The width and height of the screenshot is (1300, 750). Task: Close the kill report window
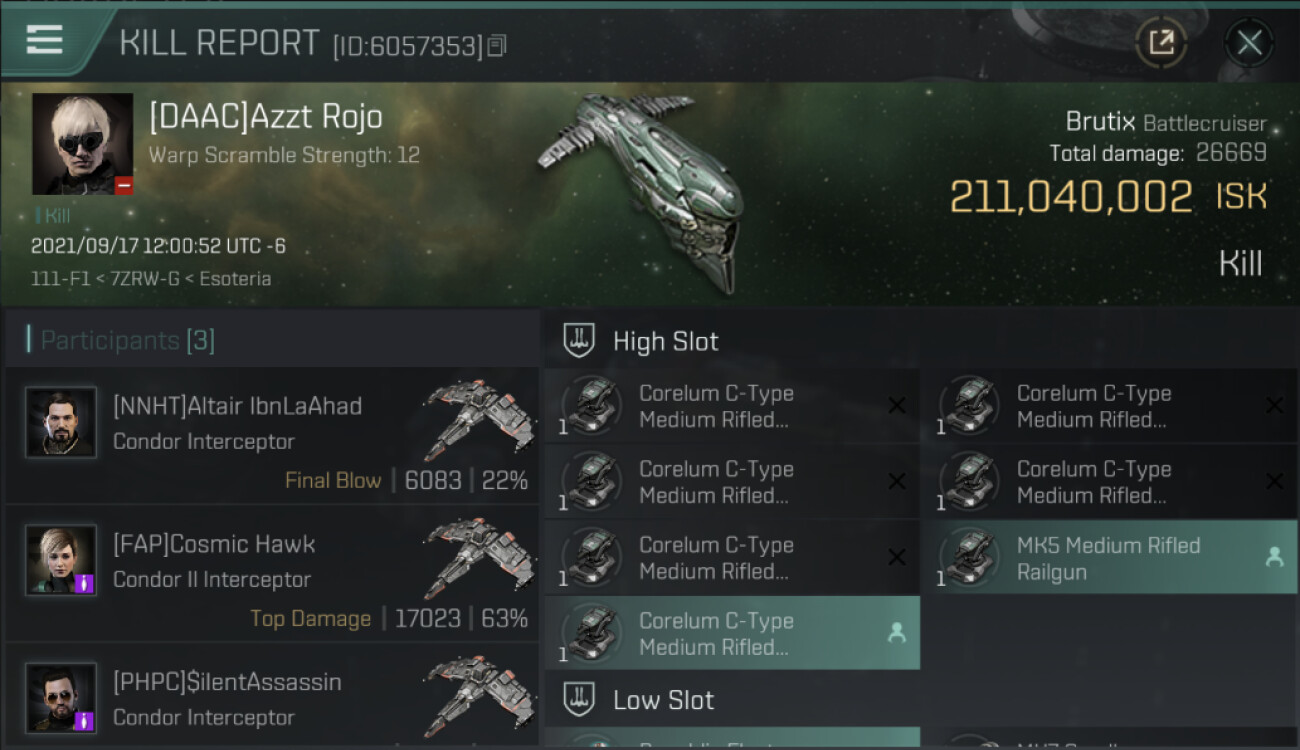1249,43
